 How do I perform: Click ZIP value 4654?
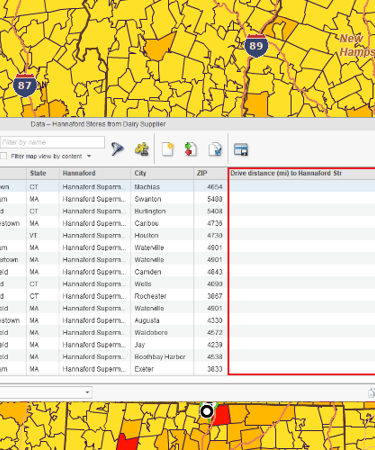coord(215,187)
